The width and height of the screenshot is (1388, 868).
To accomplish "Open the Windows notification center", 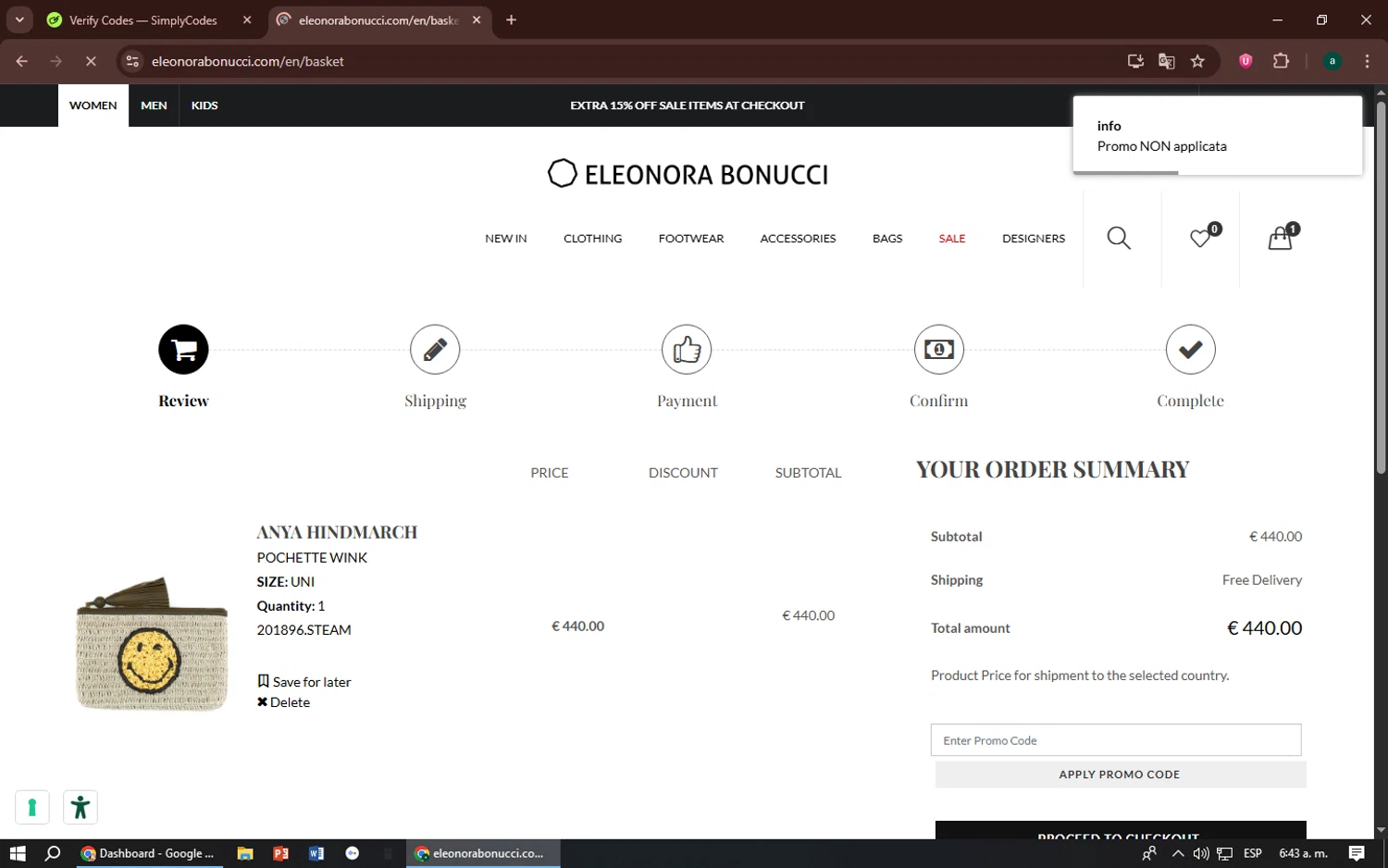I will point(1357,853).
